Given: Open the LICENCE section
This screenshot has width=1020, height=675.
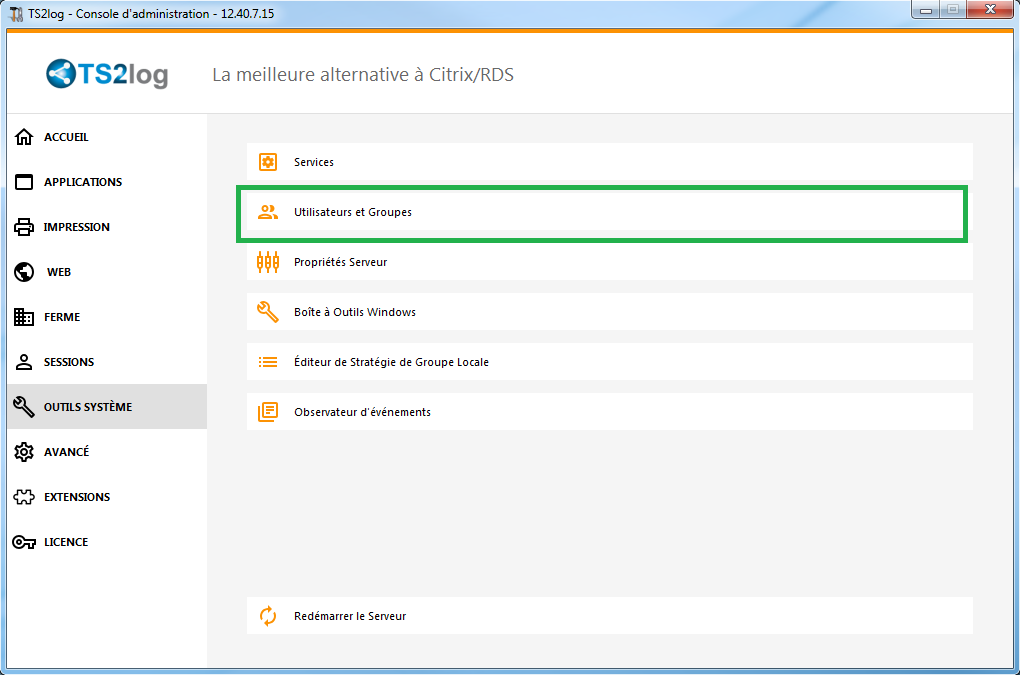Looking at the screenshot, I should [107, 542].
